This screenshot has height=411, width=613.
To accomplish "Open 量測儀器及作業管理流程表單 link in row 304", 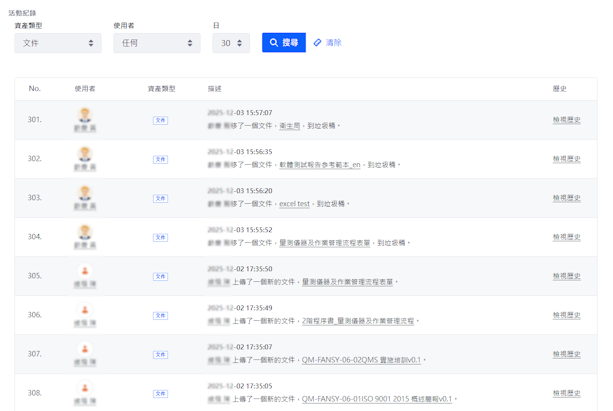I will click(x=324, y=243).
